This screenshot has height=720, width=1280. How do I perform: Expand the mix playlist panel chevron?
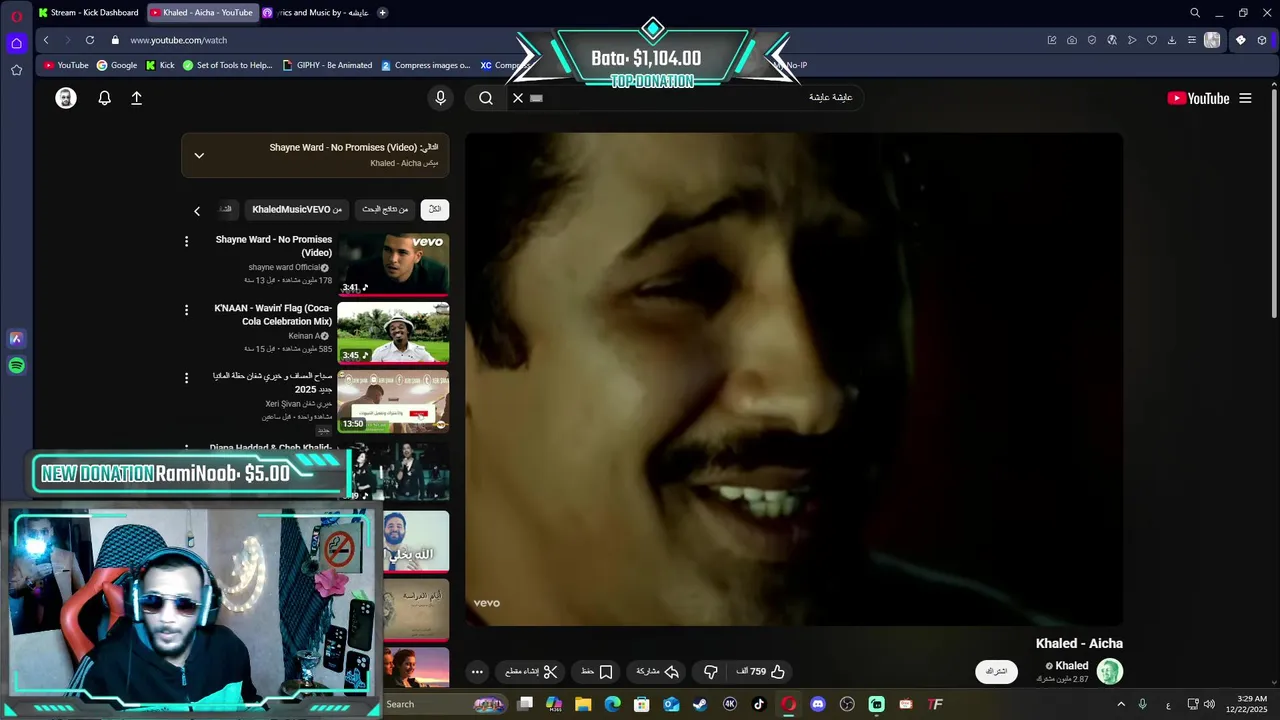tap(199, 155)
